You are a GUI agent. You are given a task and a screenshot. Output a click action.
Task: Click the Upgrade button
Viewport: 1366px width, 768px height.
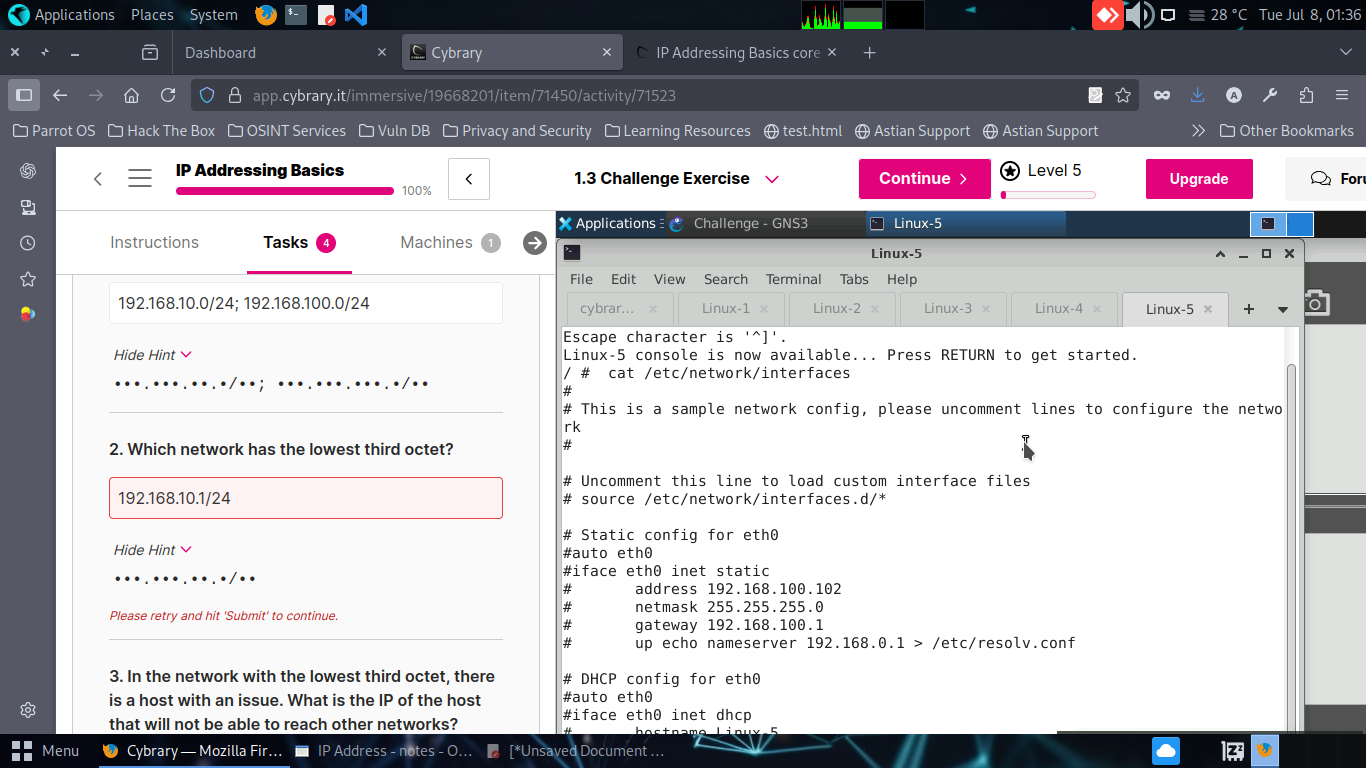point(1198,179)
